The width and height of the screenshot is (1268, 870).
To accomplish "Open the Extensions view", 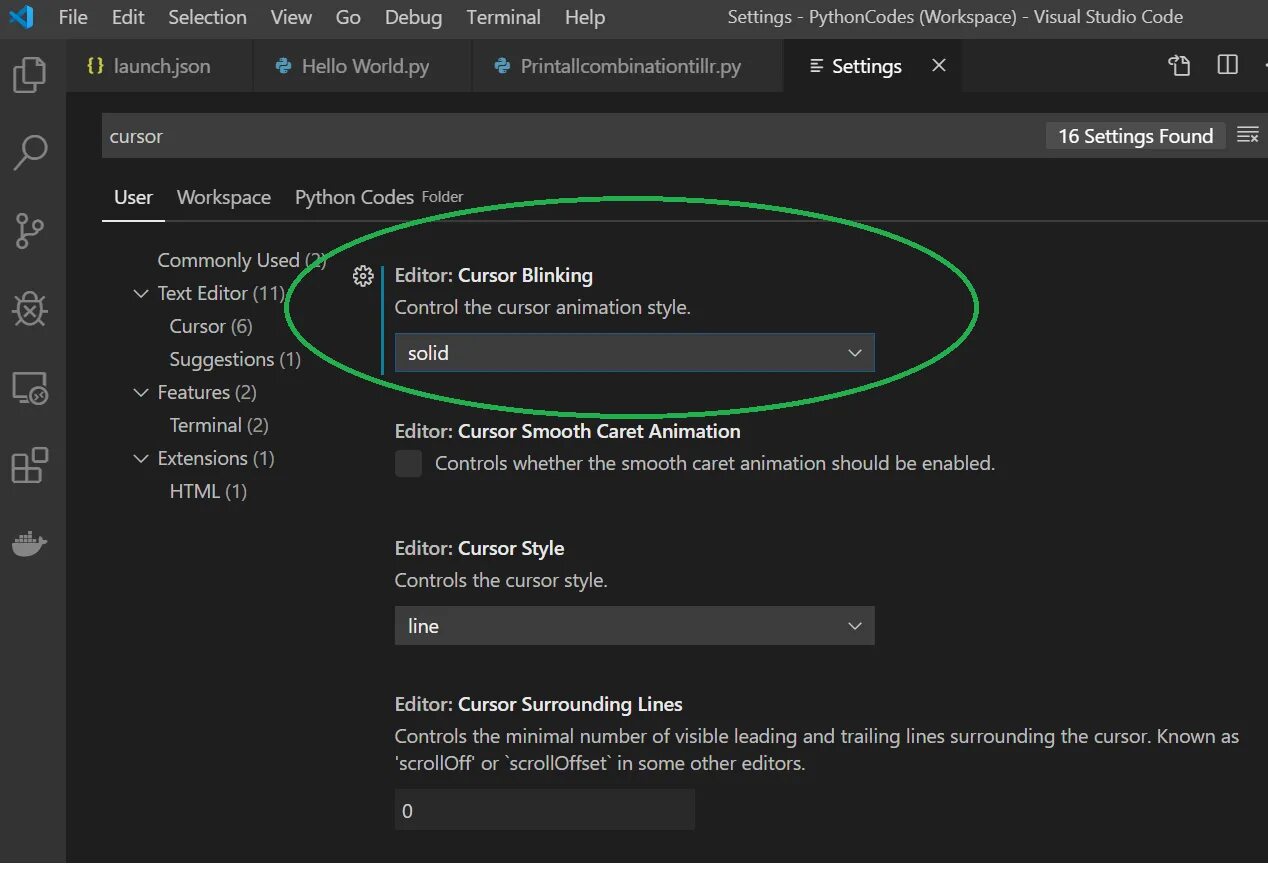I will pyautogui.click(x=30, y=465).
